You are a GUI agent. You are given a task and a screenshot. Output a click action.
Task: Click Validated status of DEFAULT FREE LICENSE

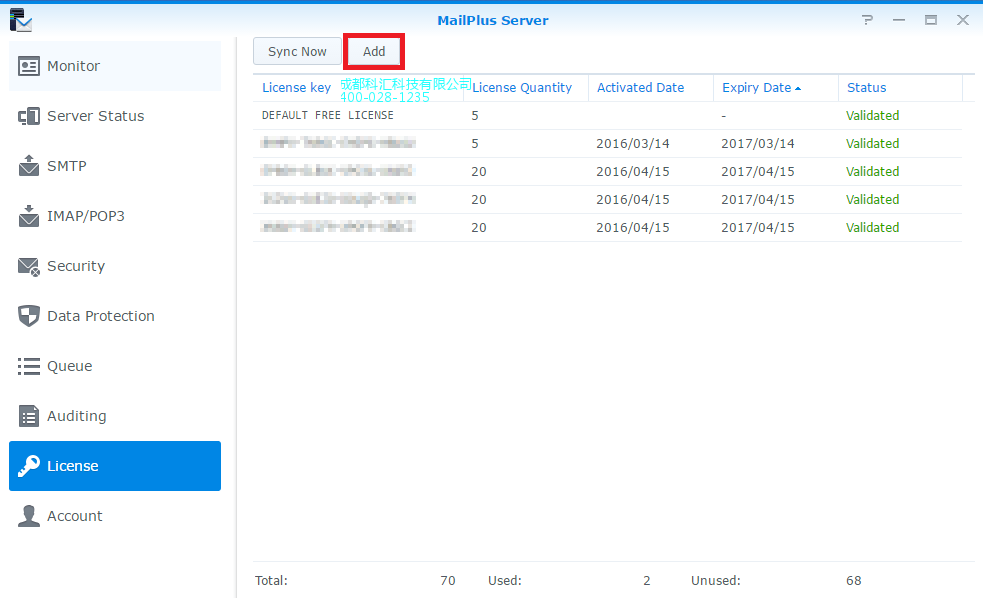(872, 115)
